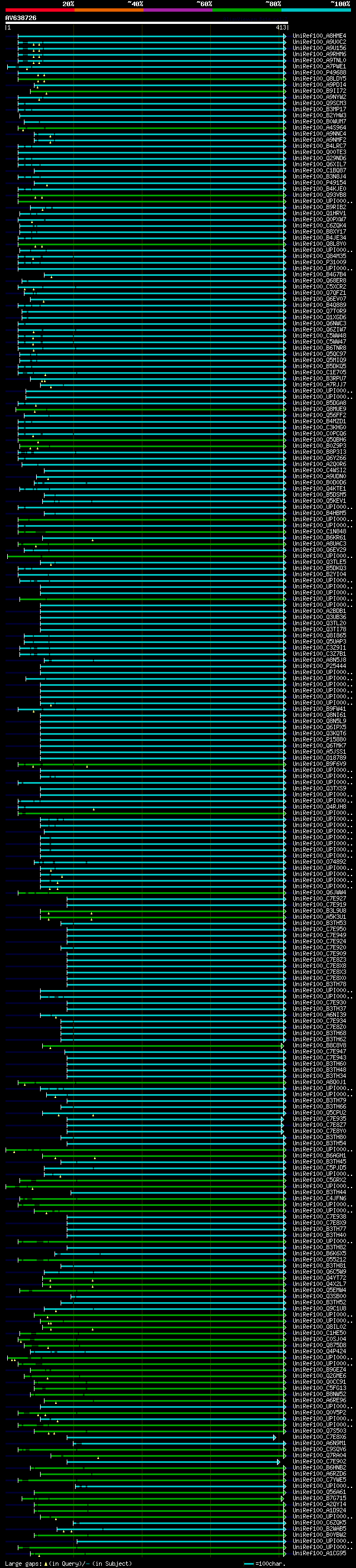Screen dimensions: 356x1568
Task: Click hit UniRef100_Q6EV07
Action: click(x=319, y=299)
